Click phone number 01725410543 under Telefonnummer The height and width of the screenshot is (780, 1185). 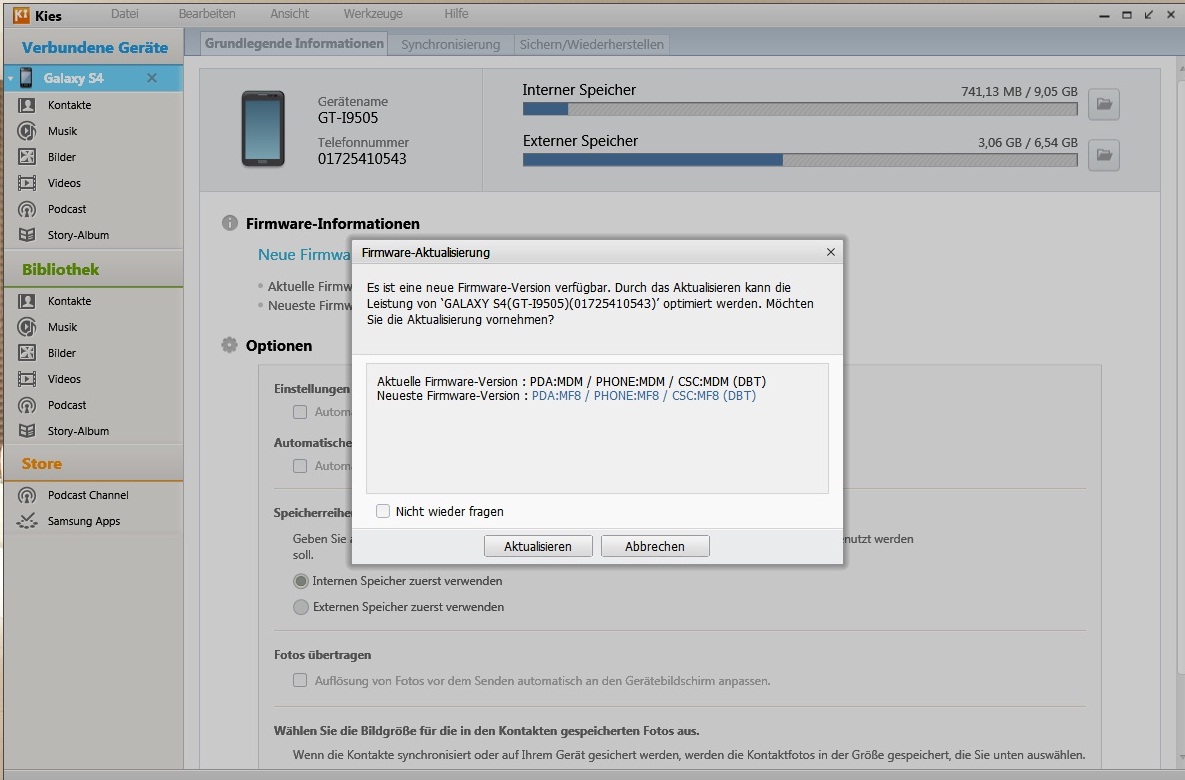pyautogui.click(x=362, y=159)
